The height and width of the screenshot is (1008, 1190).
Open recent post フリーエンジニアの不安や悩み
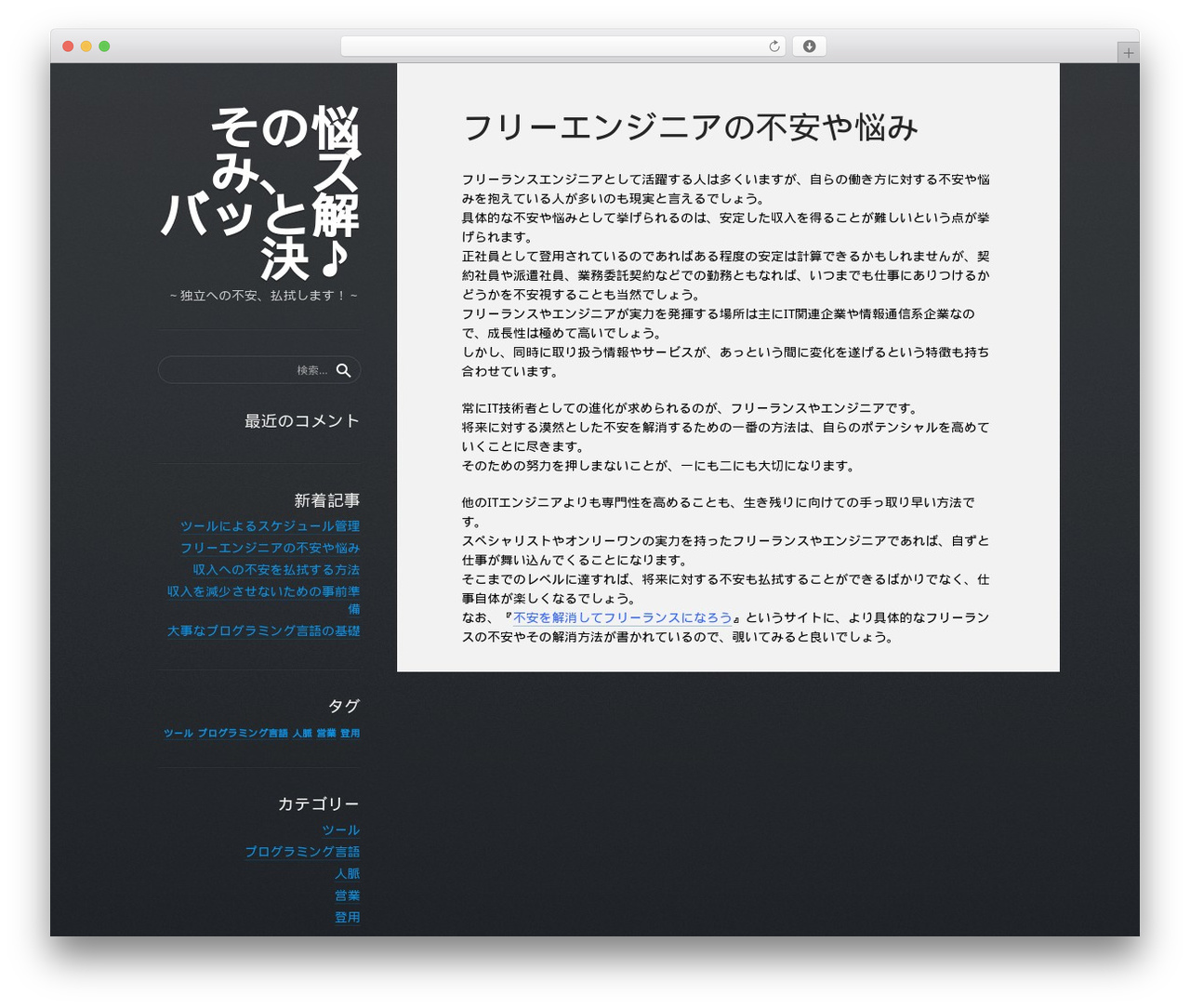pyautogui.click(x=270, y=548)
